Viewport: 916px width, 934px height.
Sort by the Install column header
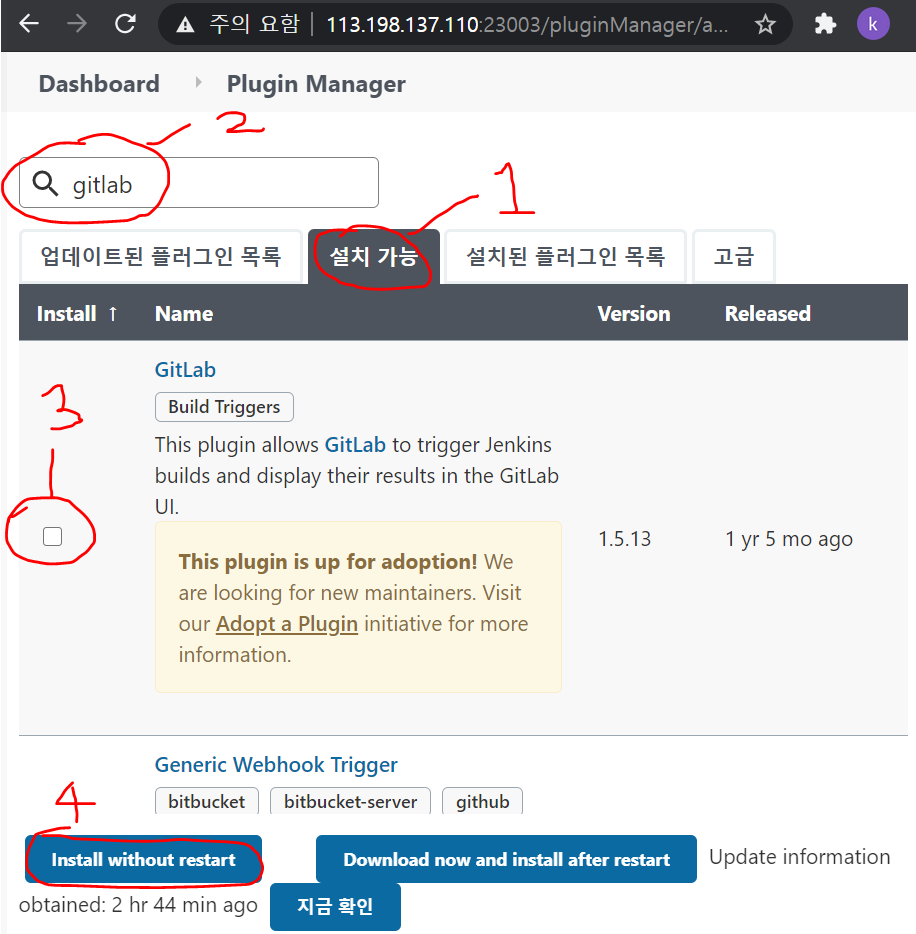click(77, 313)
